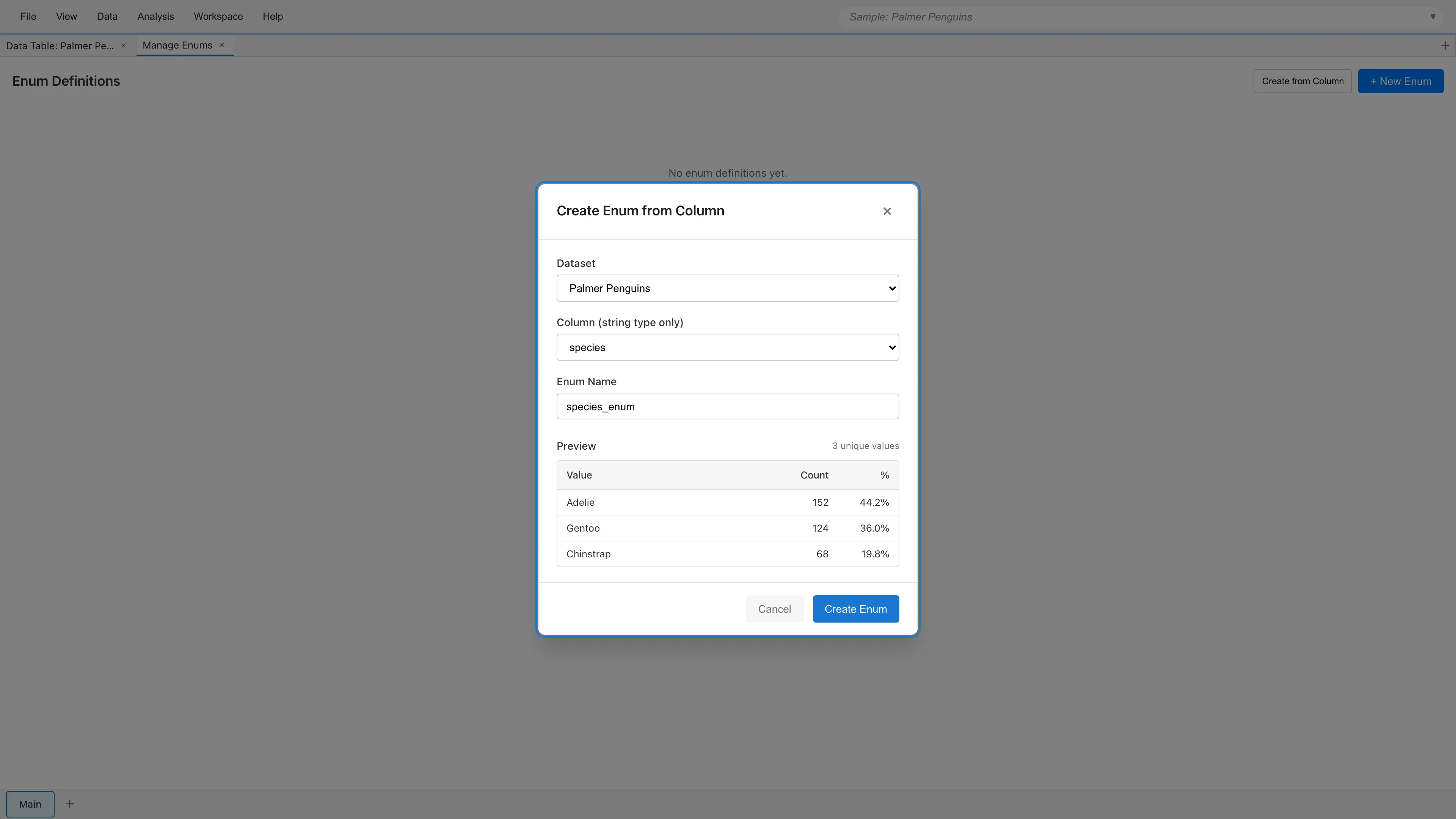Cancel the enum creation dialog

point(774,609)
